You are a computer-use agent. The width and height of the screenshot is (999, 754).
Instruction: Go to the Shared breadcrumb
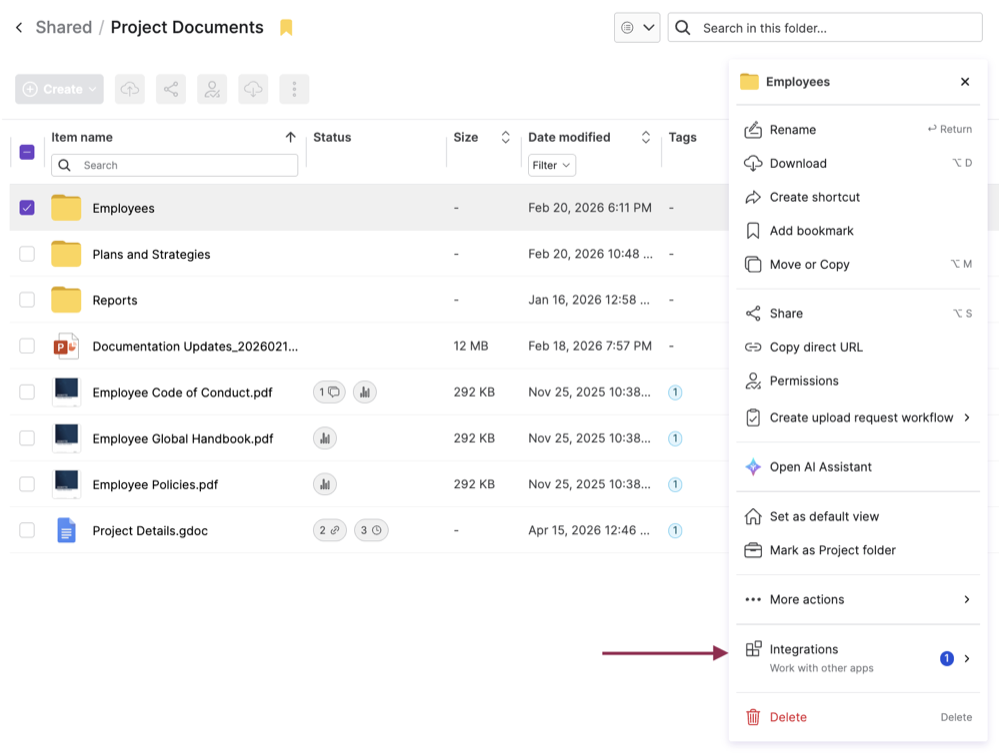[64, 27]
